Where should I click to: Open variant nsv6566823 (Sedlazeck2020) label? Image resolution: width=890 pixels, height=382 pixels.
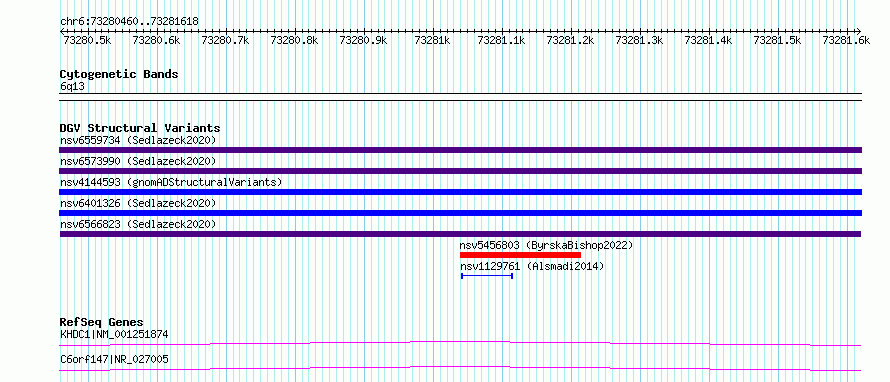[x=138, y=224]
